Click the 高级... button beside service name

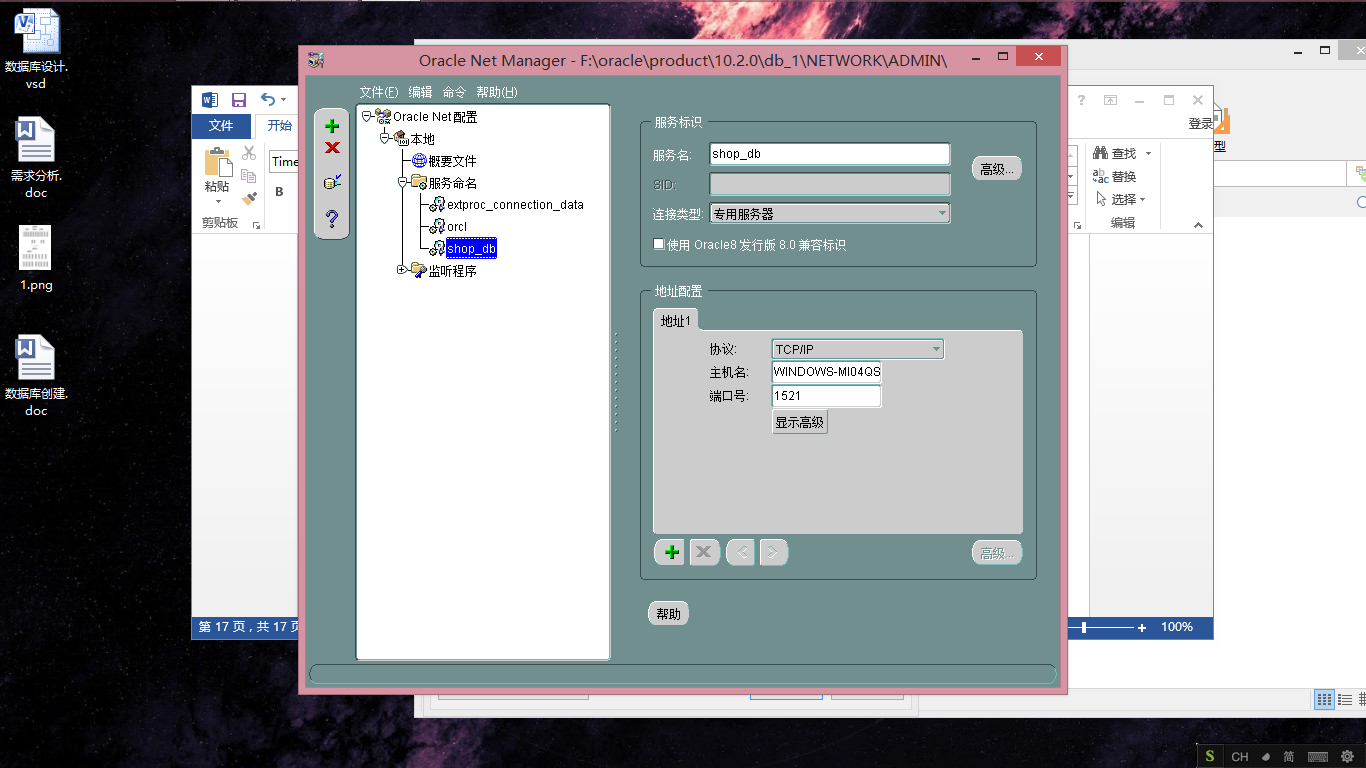pyautogui.click(x=997, y=169)
